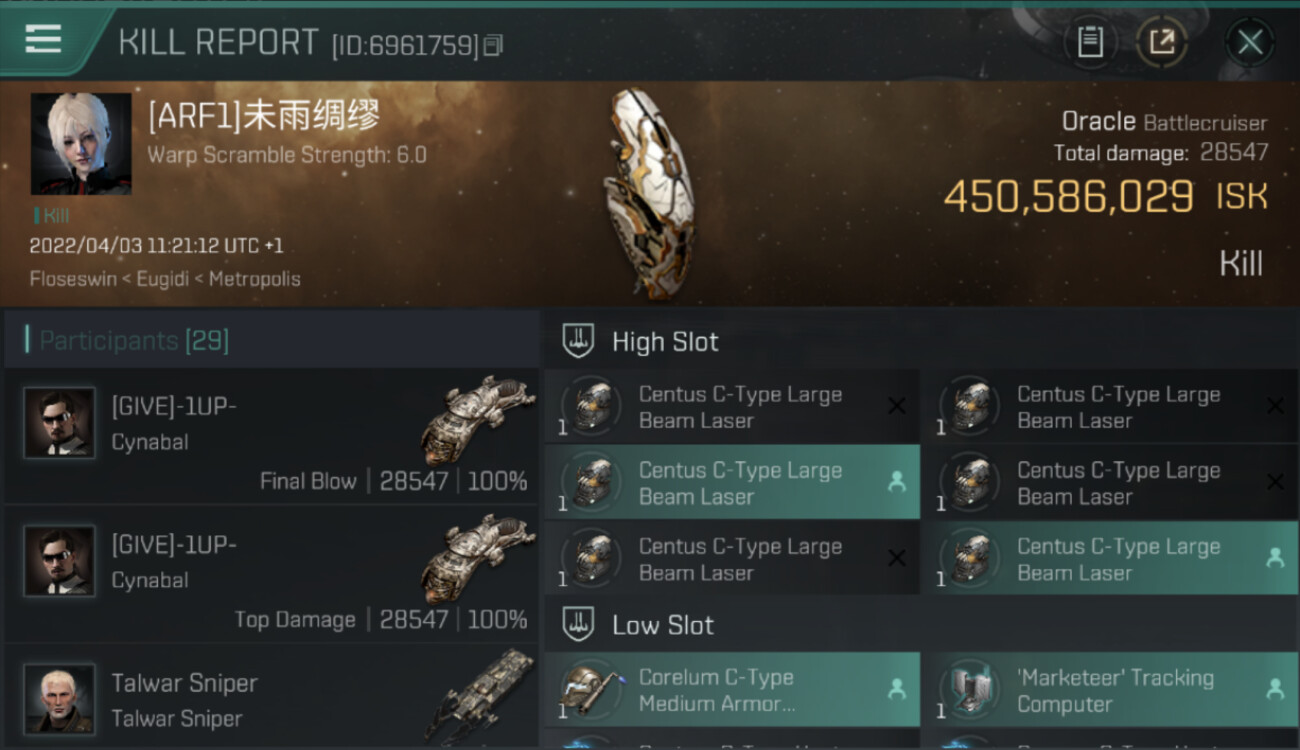Copy the kill report ID
The image size is (1300, 750).
492,45
